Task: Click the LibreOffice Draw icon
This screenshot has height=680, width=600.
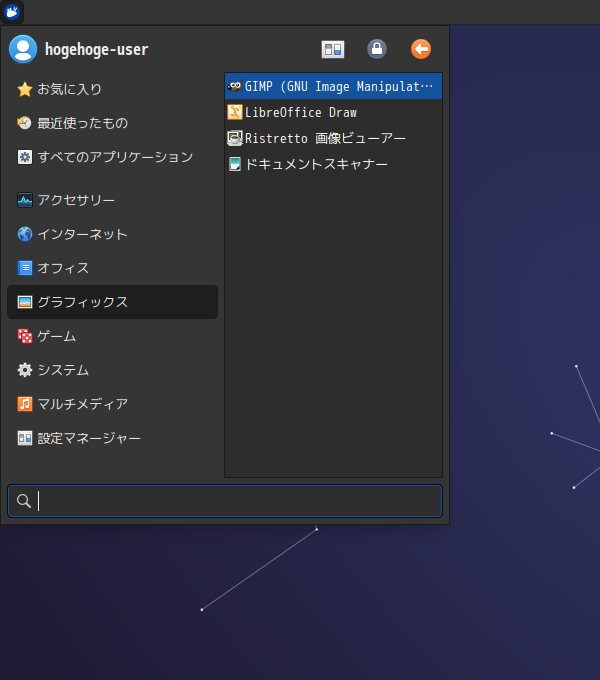Action: click(235, 112)
